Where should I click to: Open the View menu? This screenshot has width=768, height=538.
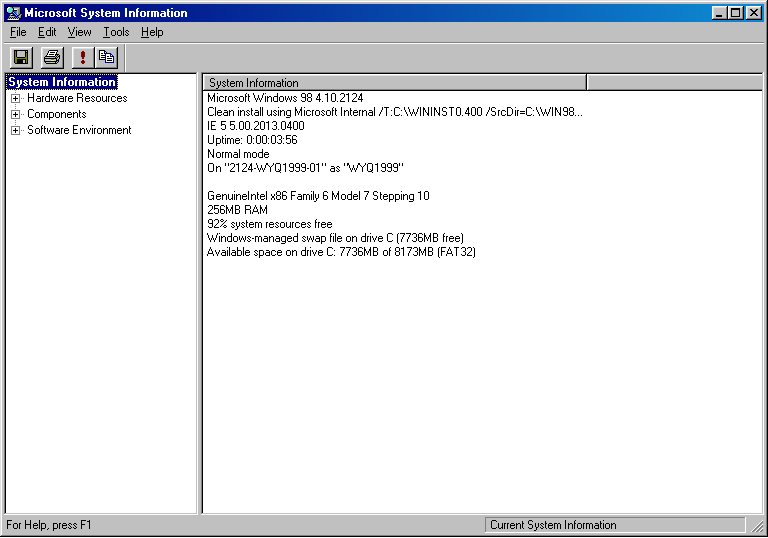click(79, 32)
